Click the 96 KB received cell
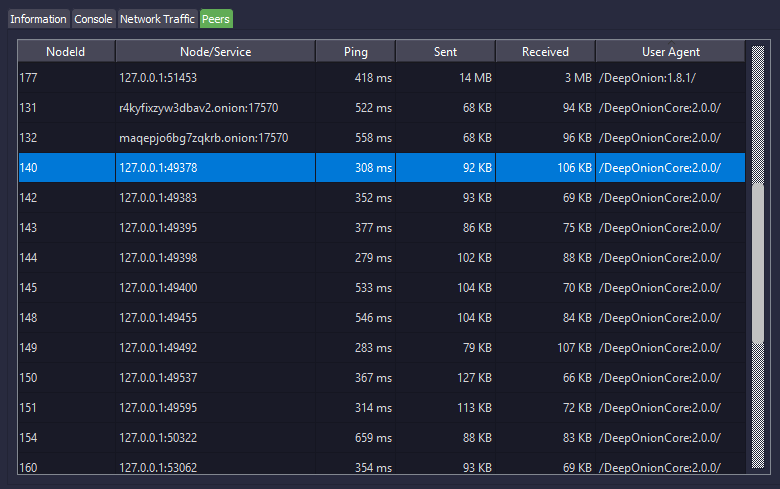The height and width of the screenshot is (489, 780). tap(545, 138)
